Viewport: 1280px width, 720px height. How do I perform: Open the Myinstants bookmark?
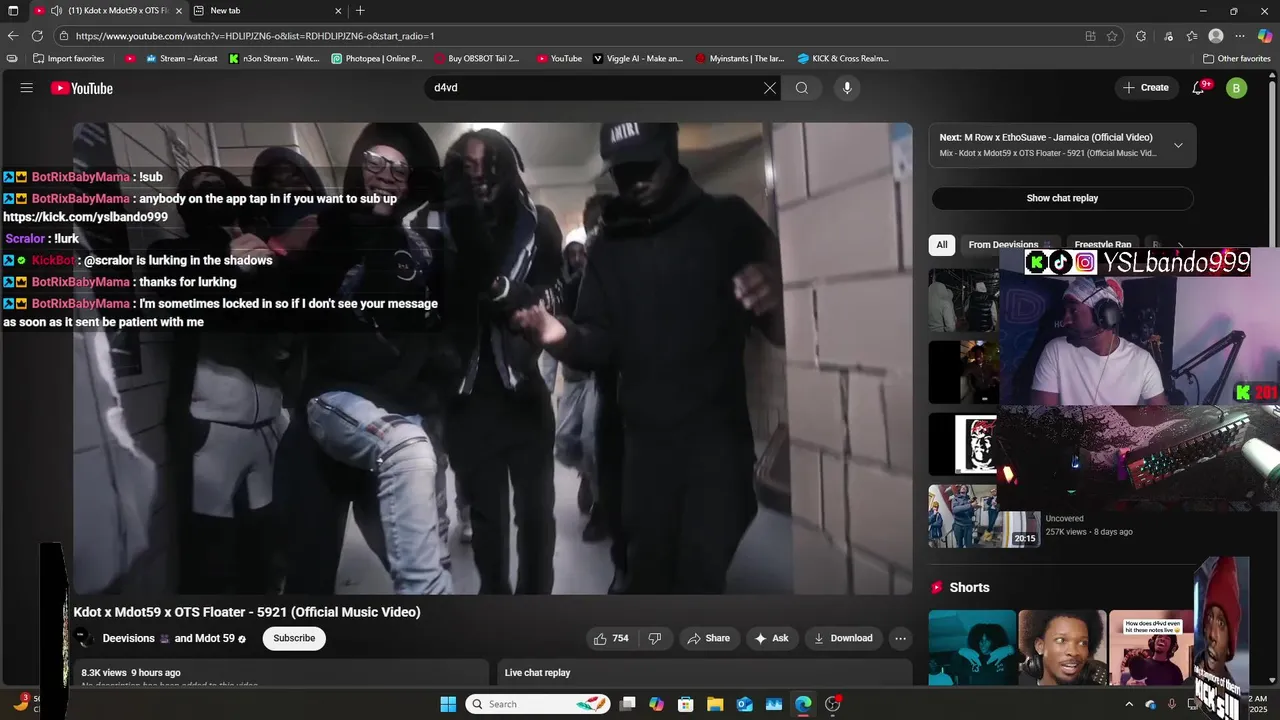[740, 58]
